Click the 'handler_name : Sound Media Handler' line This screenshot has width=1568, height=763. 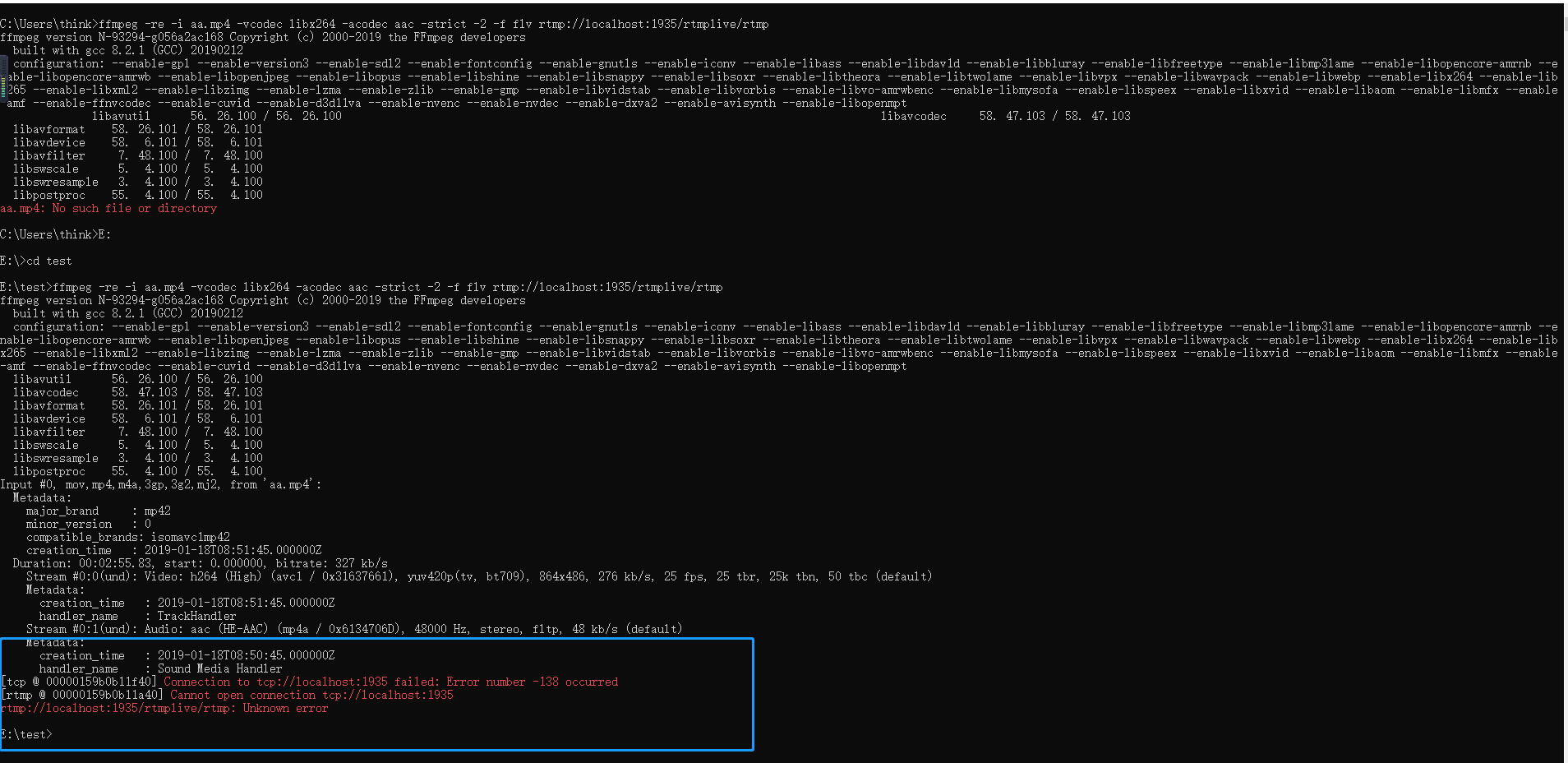tap(160, 668)
